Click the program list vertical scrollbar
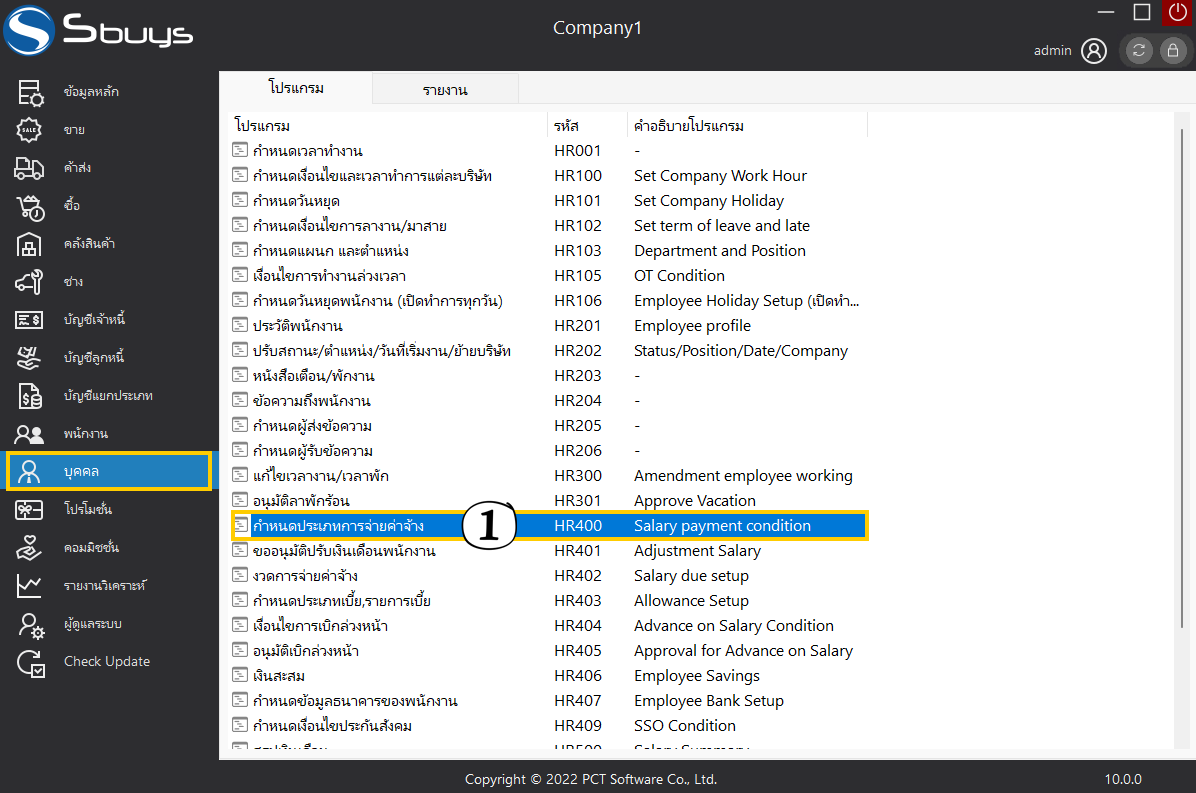The height and width of the screenshot is (793, 1196). (x=1185, y=400)
